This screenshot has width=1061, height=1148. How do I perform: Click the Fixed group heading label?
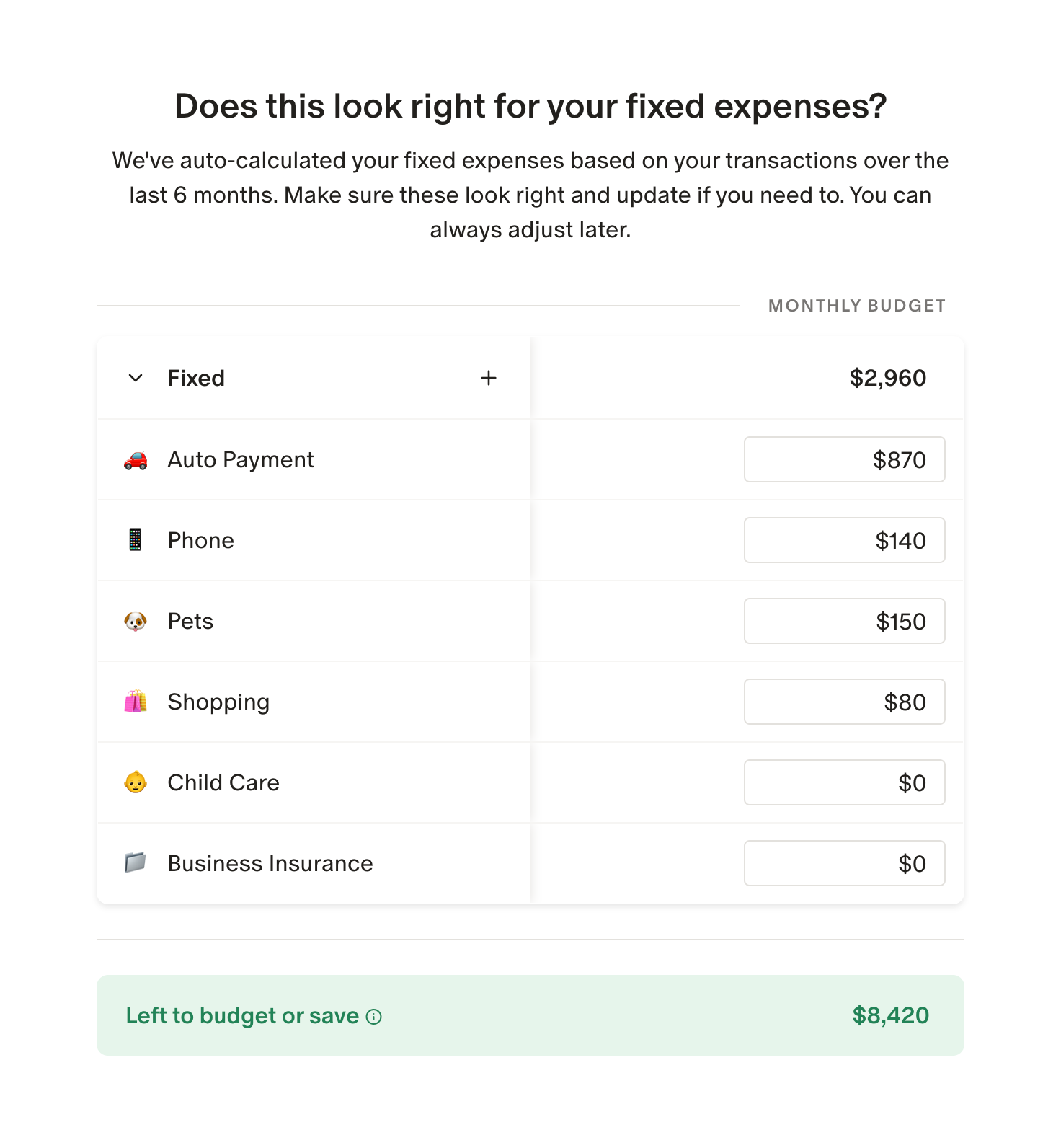pos(196,378)
